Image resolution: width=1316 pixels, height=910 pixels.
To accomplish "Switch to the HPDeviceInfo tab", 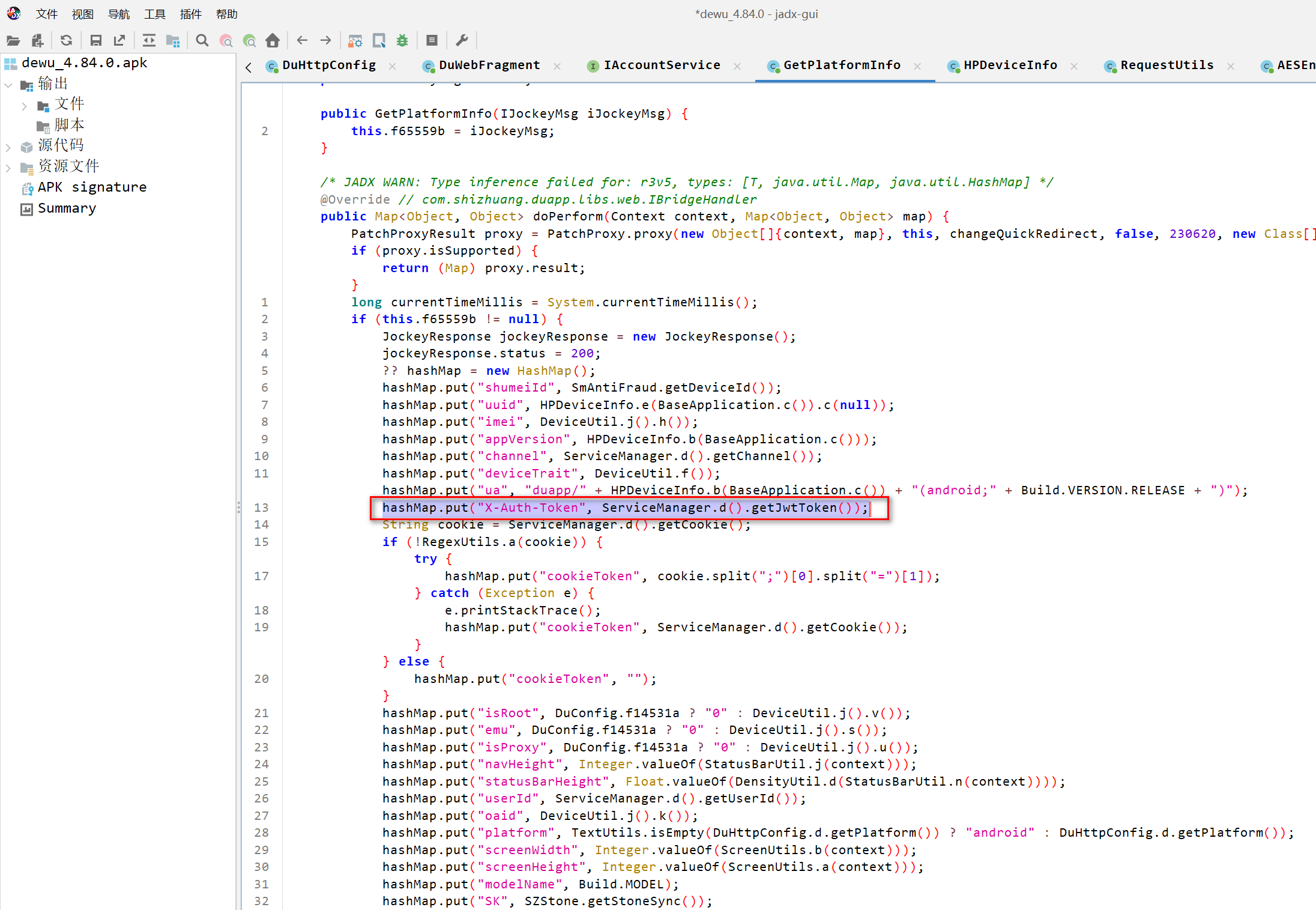I will 1010,65.
